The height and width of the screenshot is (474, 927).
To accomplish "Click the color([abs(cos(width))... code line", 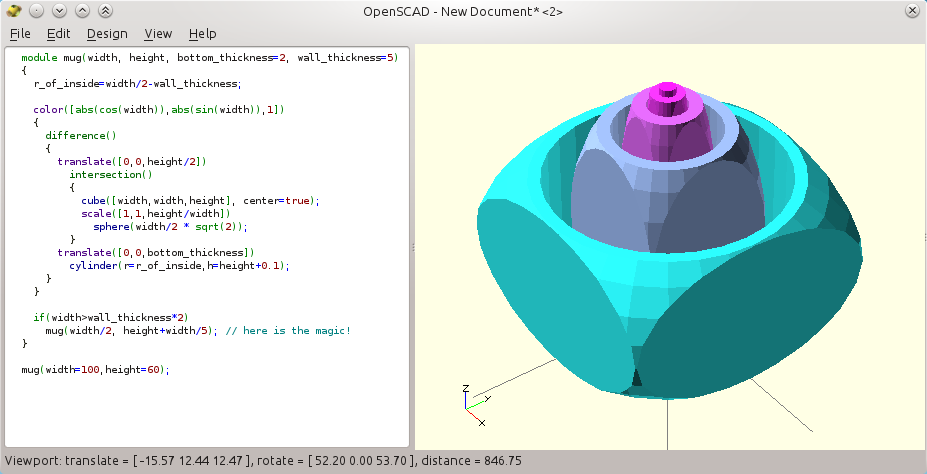I will pyautogui.click(x=160, y=109).
